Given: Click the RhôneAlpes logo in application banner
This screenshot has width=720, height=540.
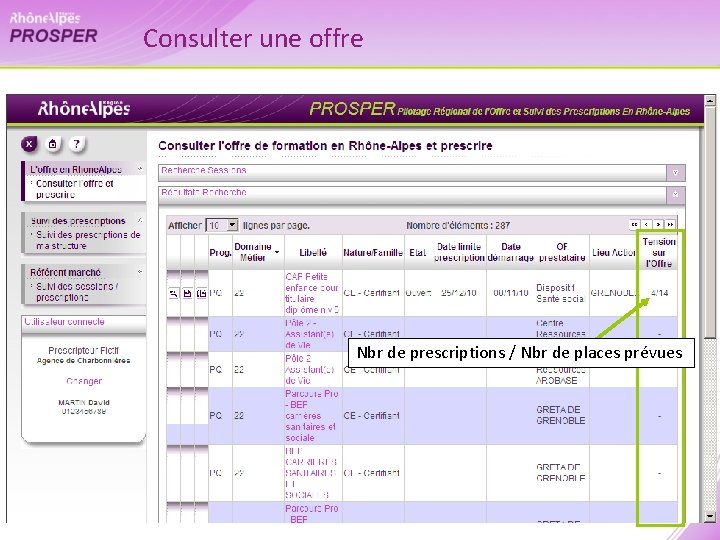Looking at the screenshot, I should point(84,108).
